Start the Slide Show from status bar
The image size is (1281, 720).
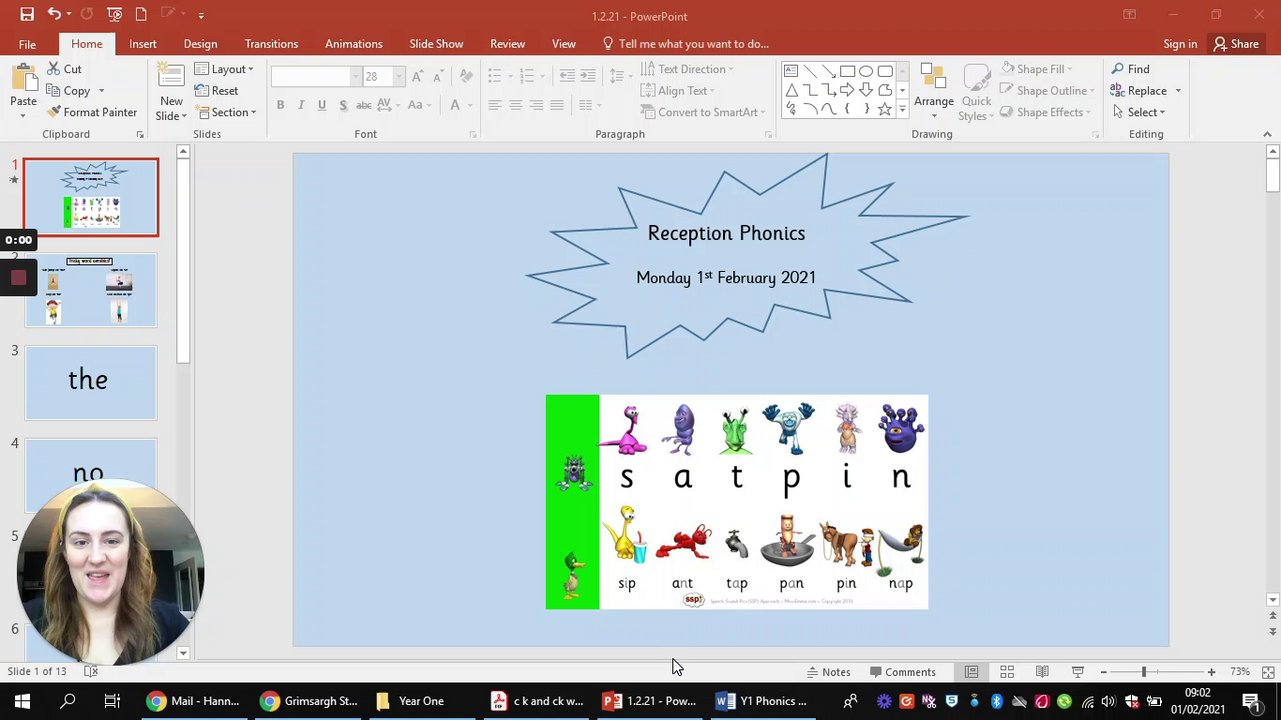[1077, 672]
